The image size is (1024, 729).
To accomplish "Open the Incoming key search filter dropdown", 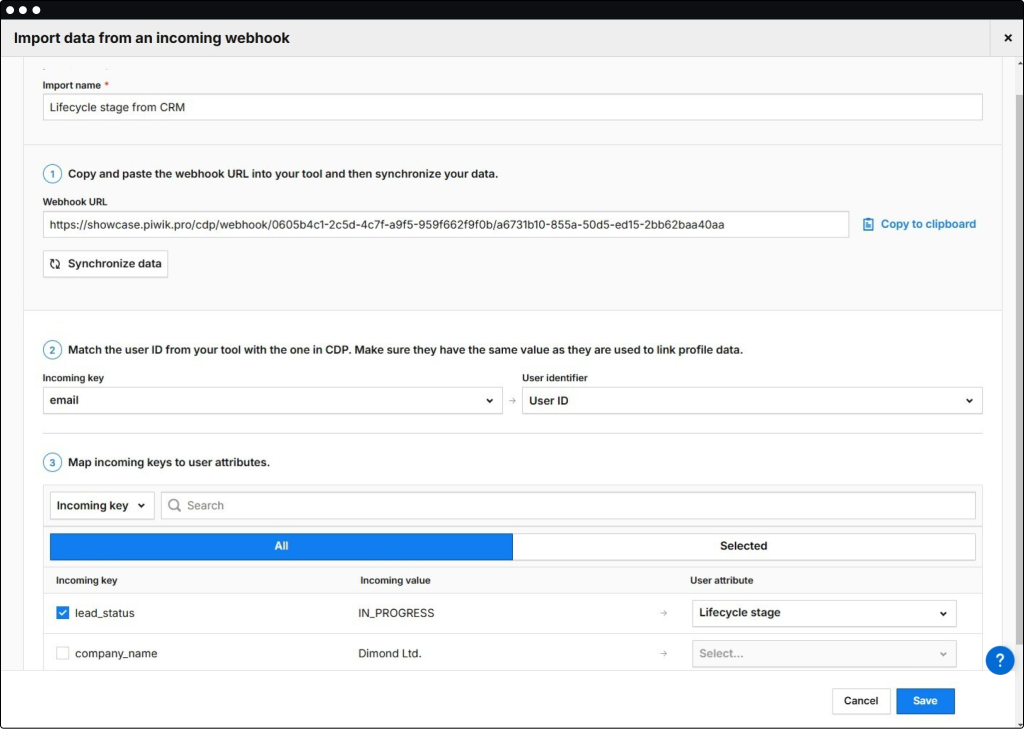I will click(x=101, y=506).
